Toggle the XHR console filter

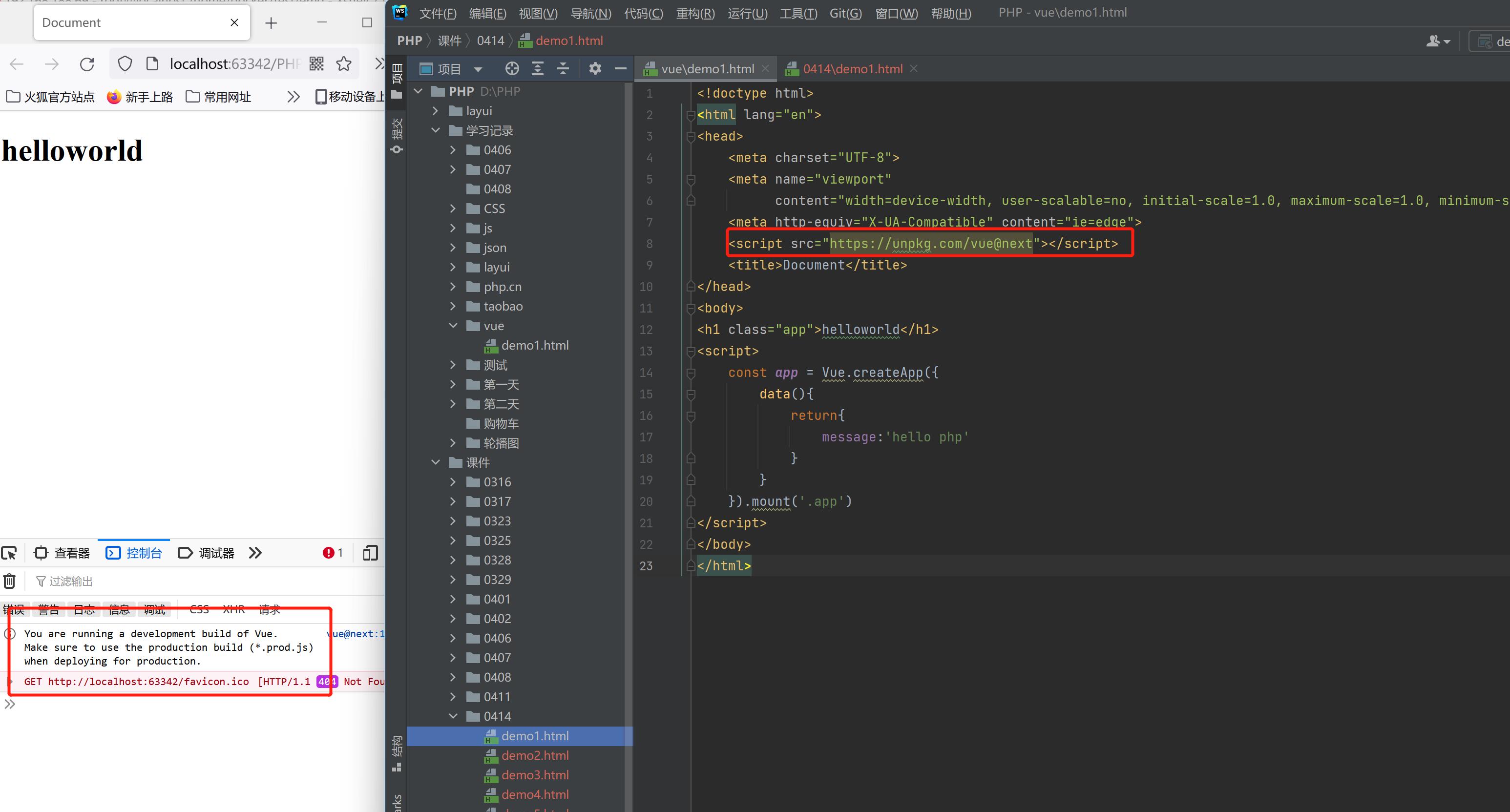(x=234, y=610)
